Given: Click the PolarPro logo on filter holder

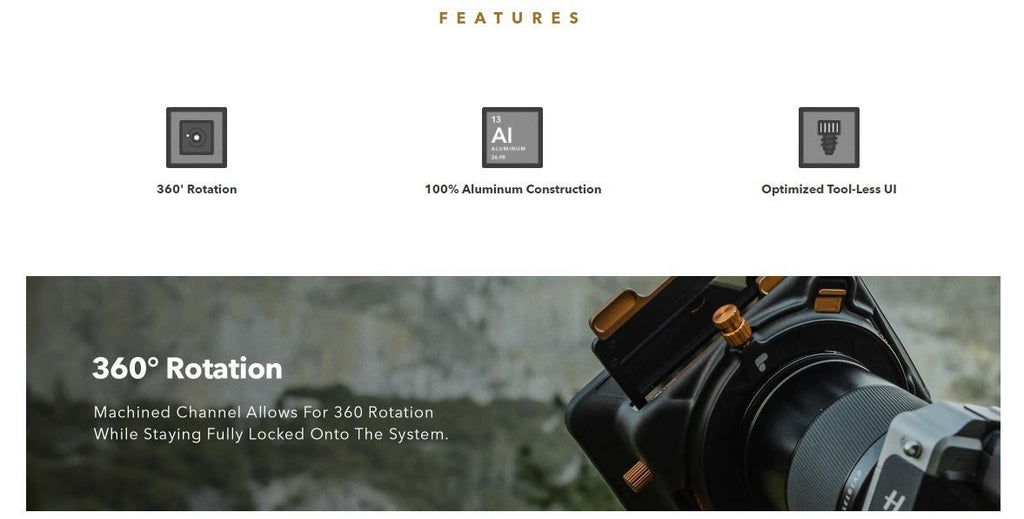Looking at the screenshot, I should [x=761, y=362].
